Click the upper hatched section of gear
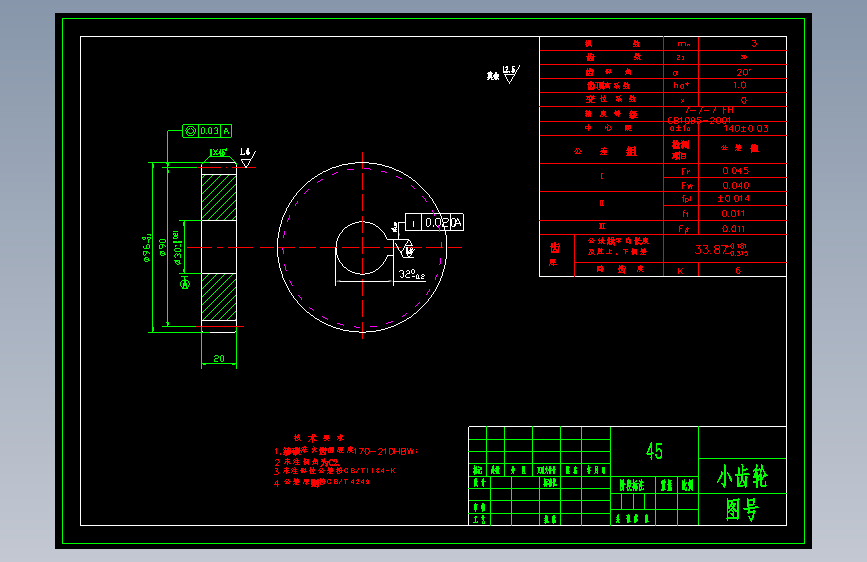 coord(219,197)
